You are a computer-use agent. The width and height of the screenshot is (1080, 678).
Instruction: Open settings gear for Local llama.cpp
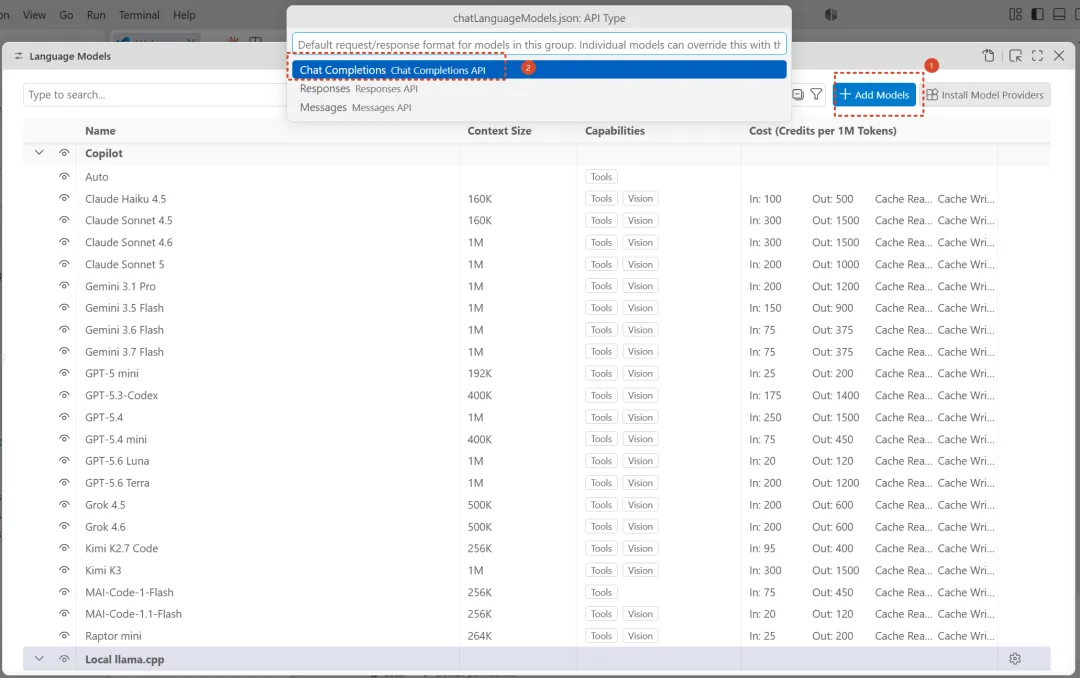click(1015, 659)
